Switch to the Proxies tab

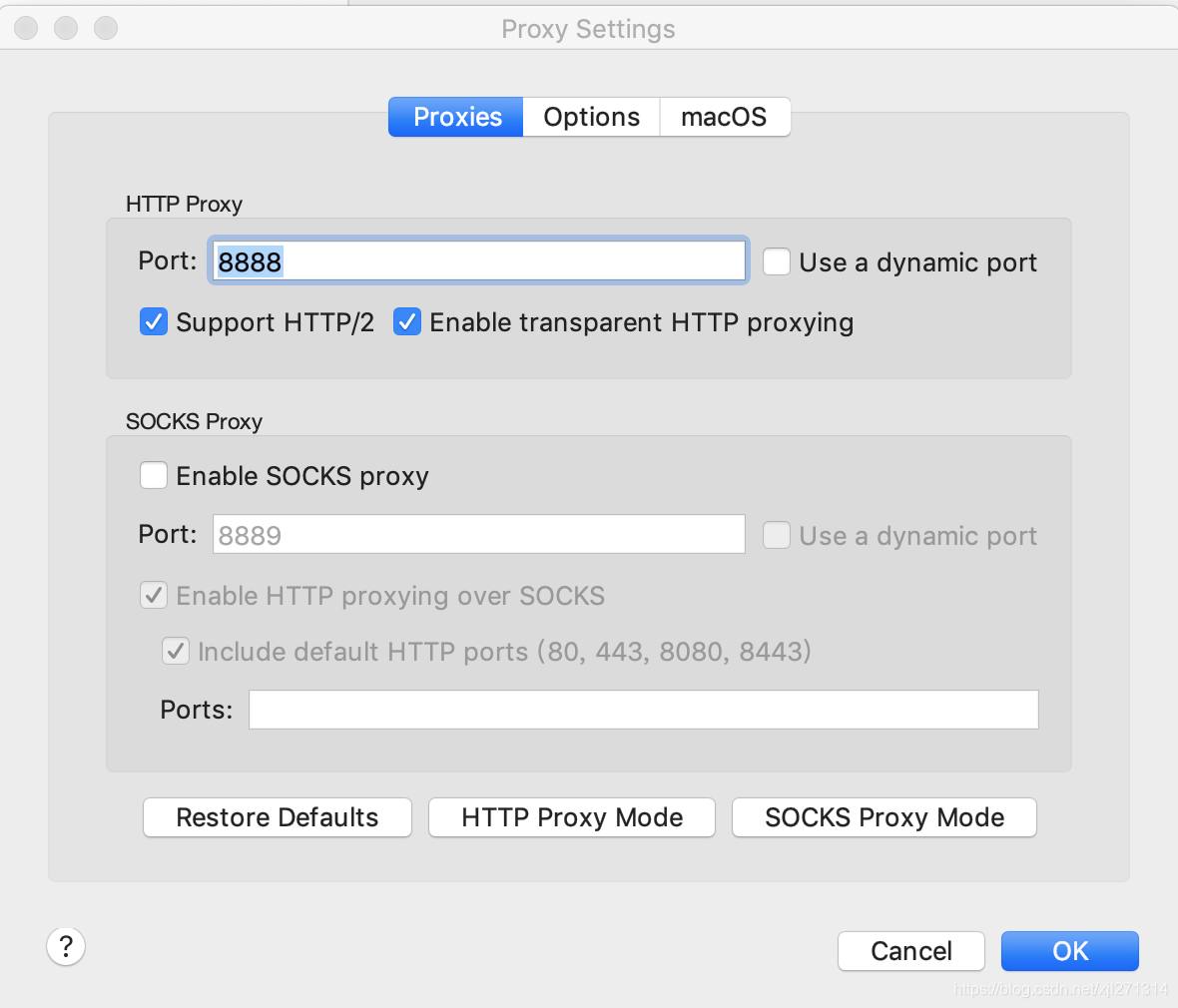(x=455, y=117)
